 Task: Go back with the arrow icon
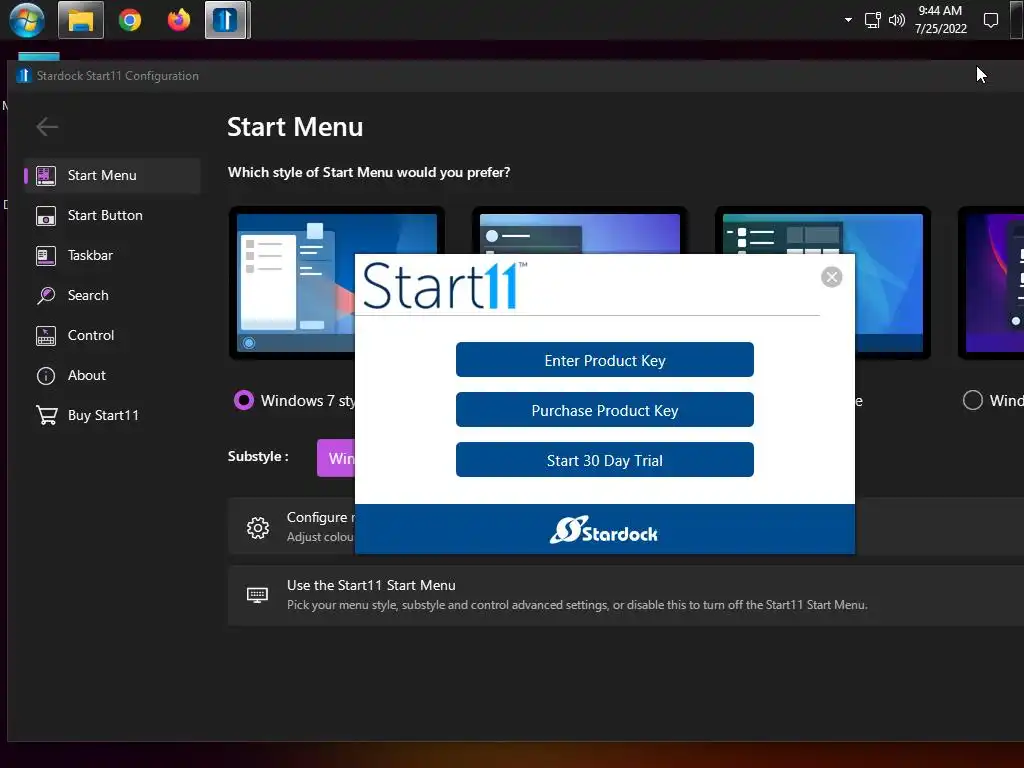click(47, 127)
